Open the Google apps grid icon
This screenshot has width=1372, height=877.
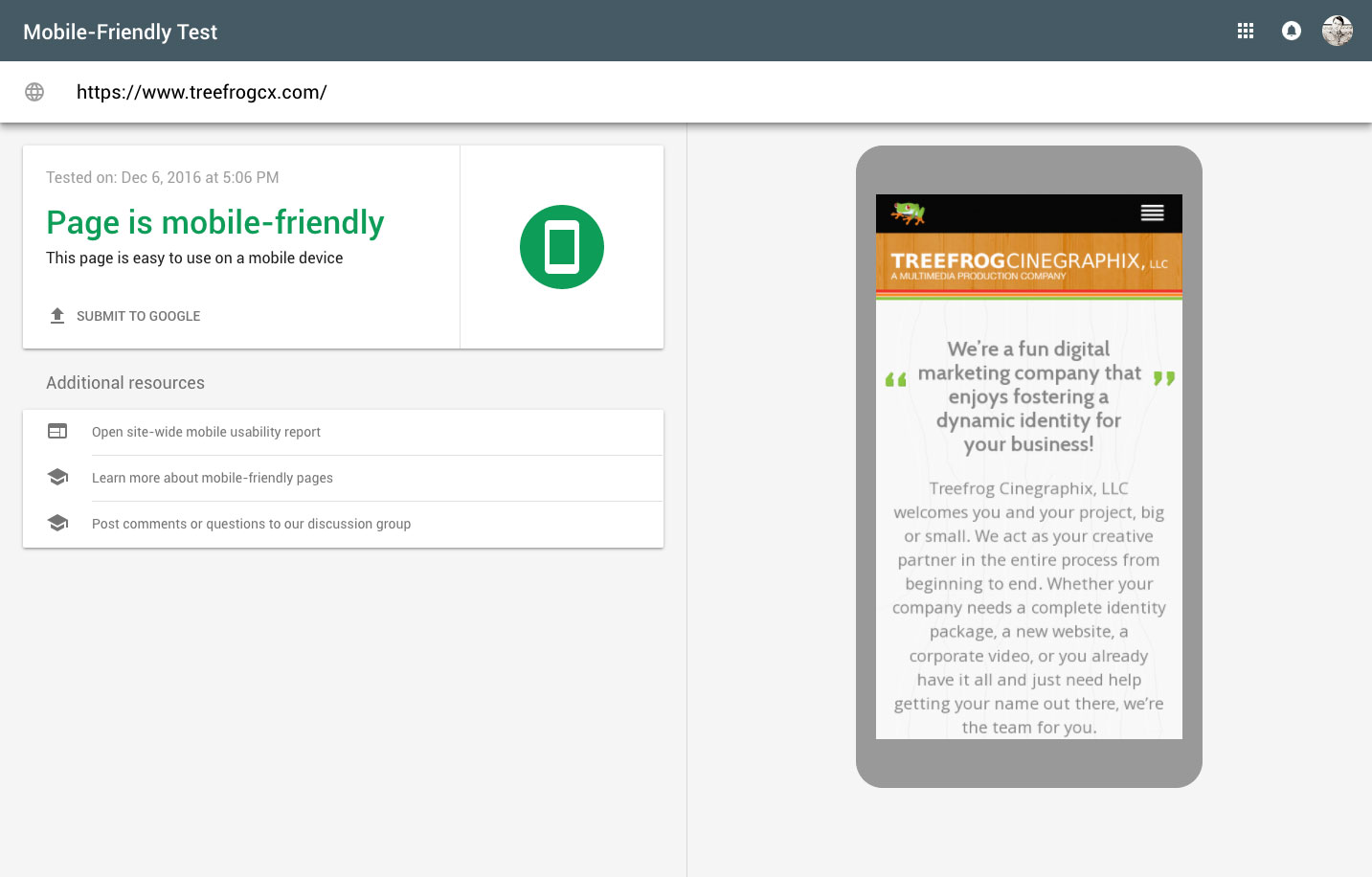pyautogui.click(x=1246, y=31)
